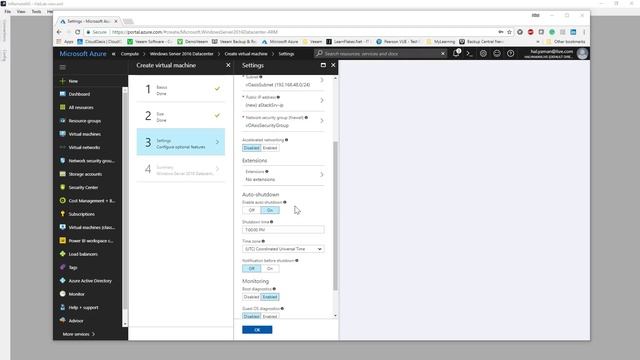
Task: Switch to the Settings browser tab
Action: click(88, 21)
